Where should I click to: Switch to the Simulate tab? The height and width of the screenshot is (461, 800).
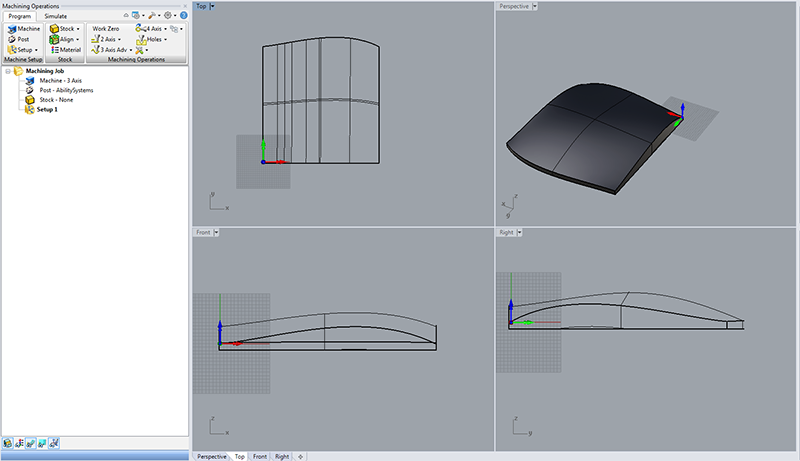pos(56,16)
